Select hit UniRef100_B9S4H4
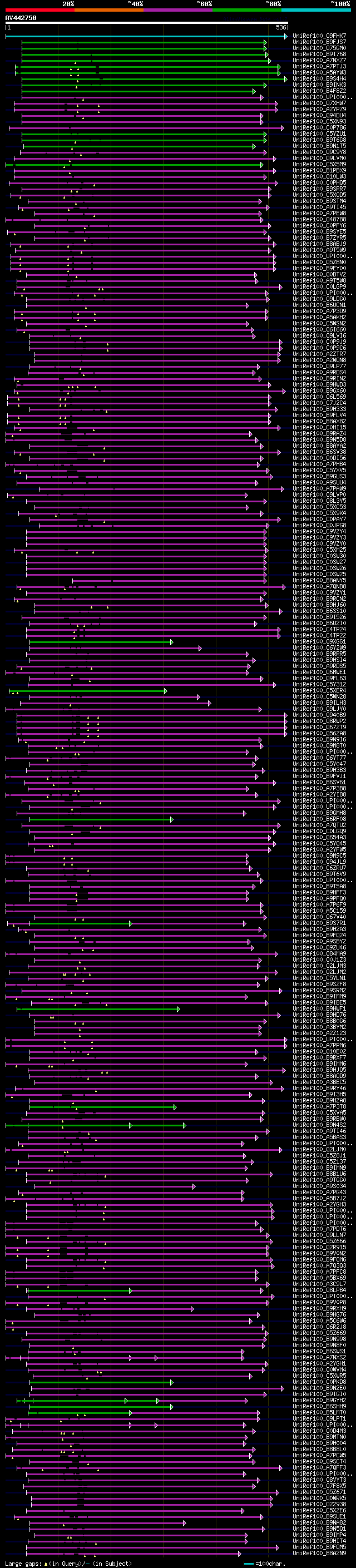Screen dimensions: 356x1568 tap(319, 78)
